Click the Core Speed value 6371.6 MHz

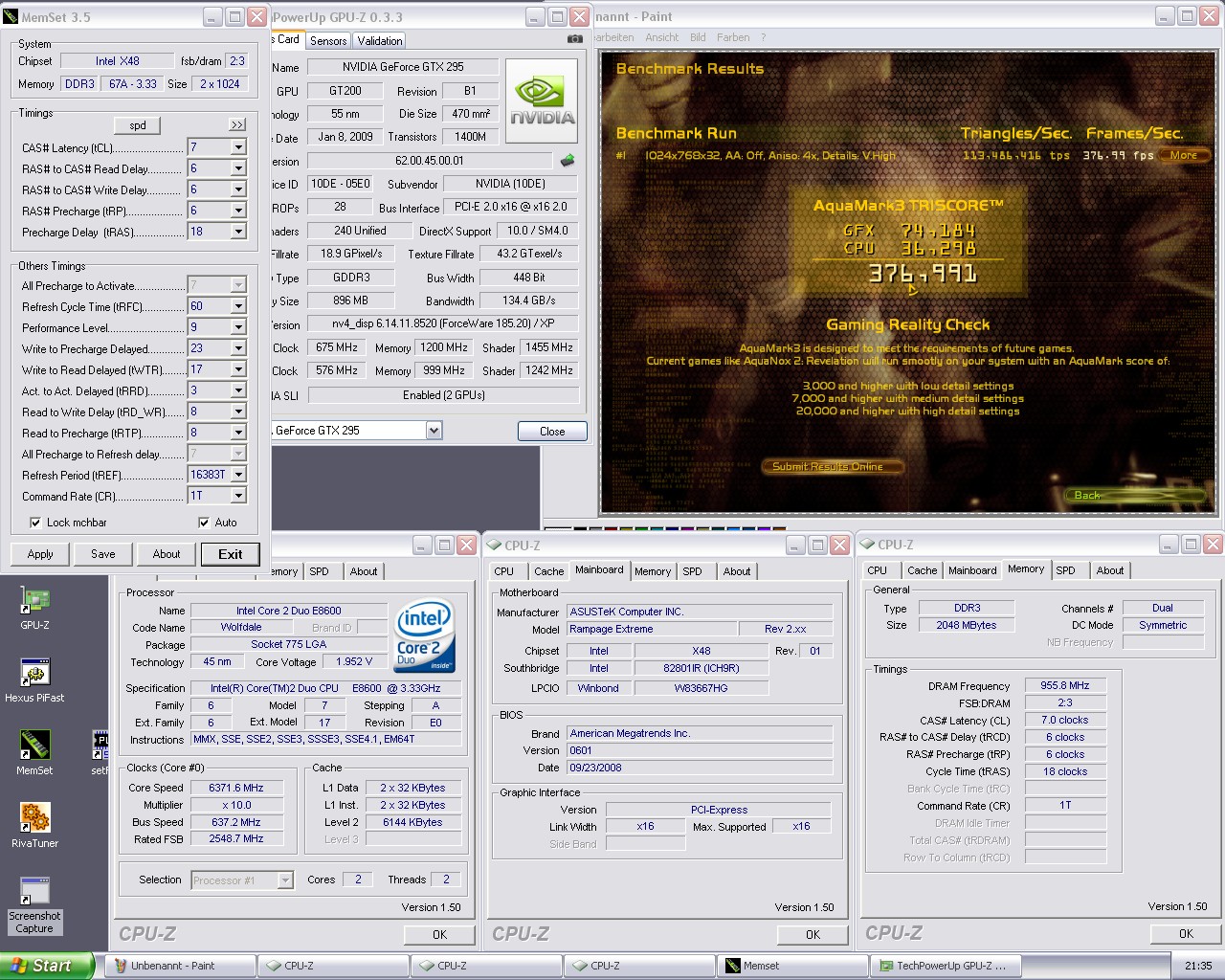pyautogui.click(x=236, y=788)
